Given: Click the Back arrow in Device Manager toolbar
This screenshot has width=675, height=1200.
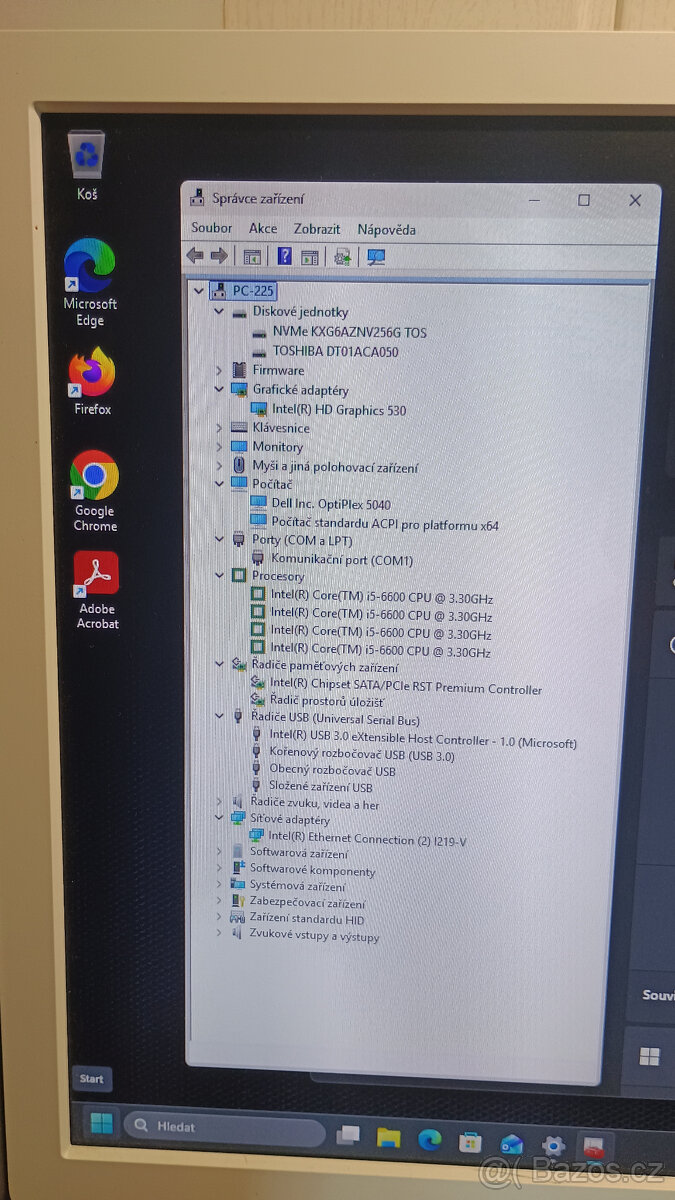Looking at the screenshot, I should tap(195, 256).
